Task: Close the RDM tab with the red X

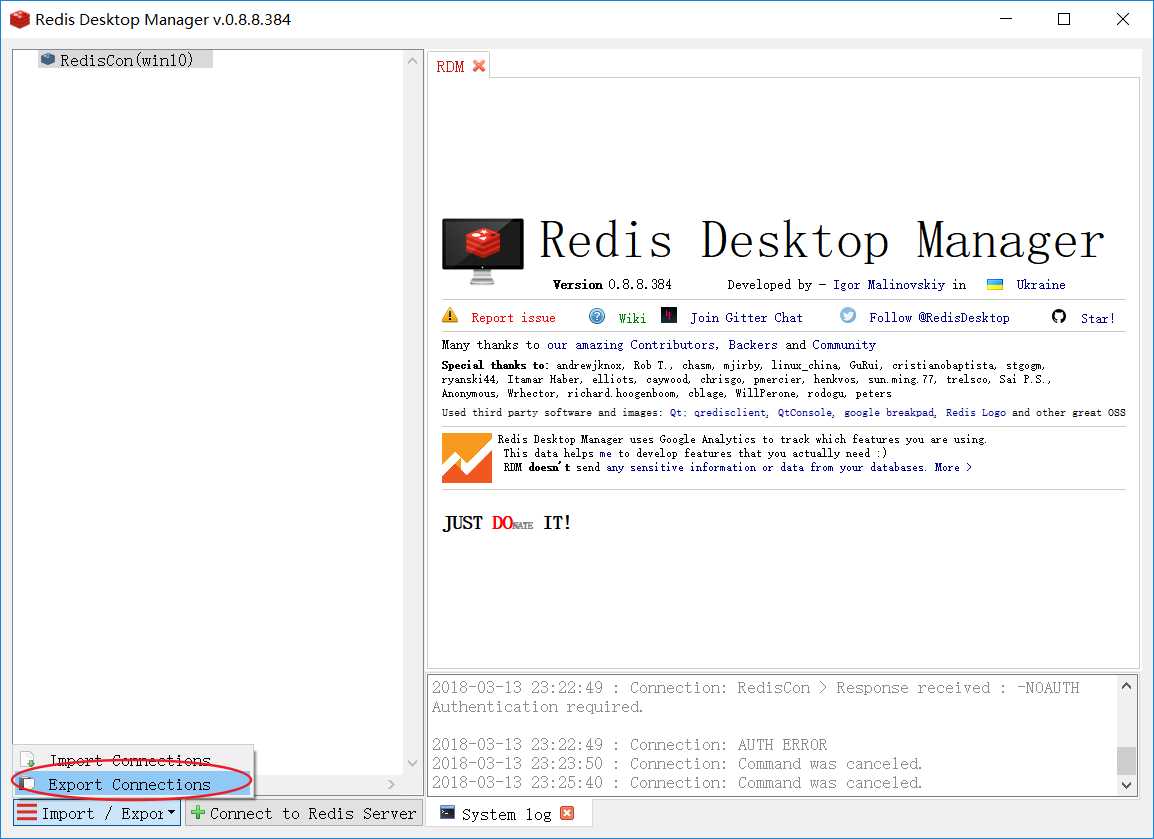Action: point(479,66)
